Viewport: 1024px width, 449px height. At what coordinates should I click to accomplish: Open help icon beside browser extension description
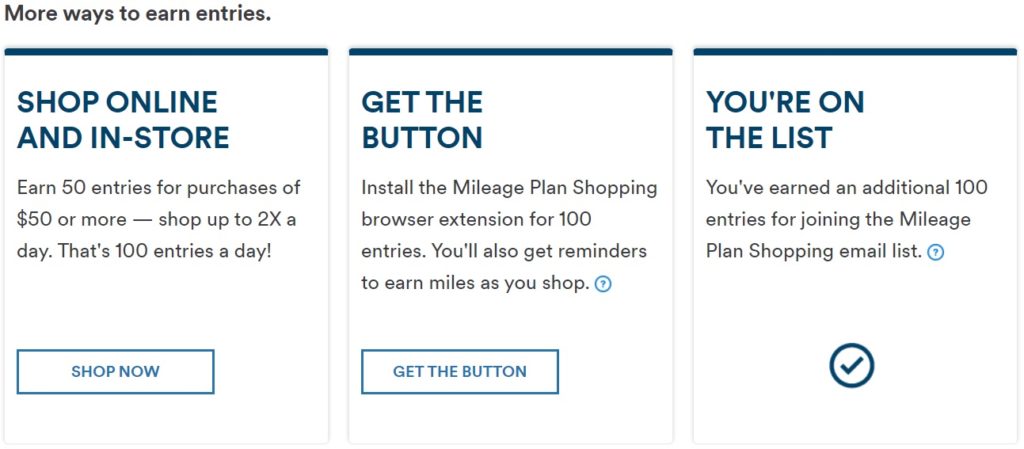[x=603, y=284]
